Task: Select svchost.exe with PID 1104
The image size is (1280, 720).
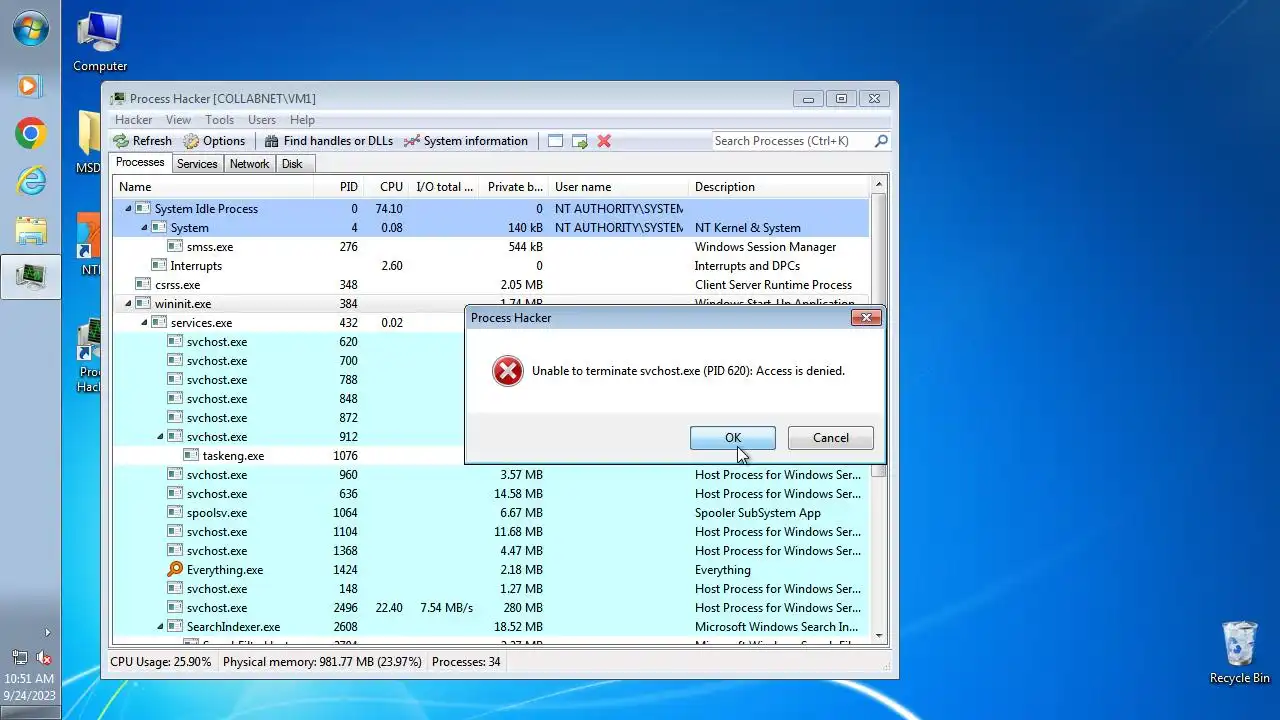Action: click(x=491, y=532)
